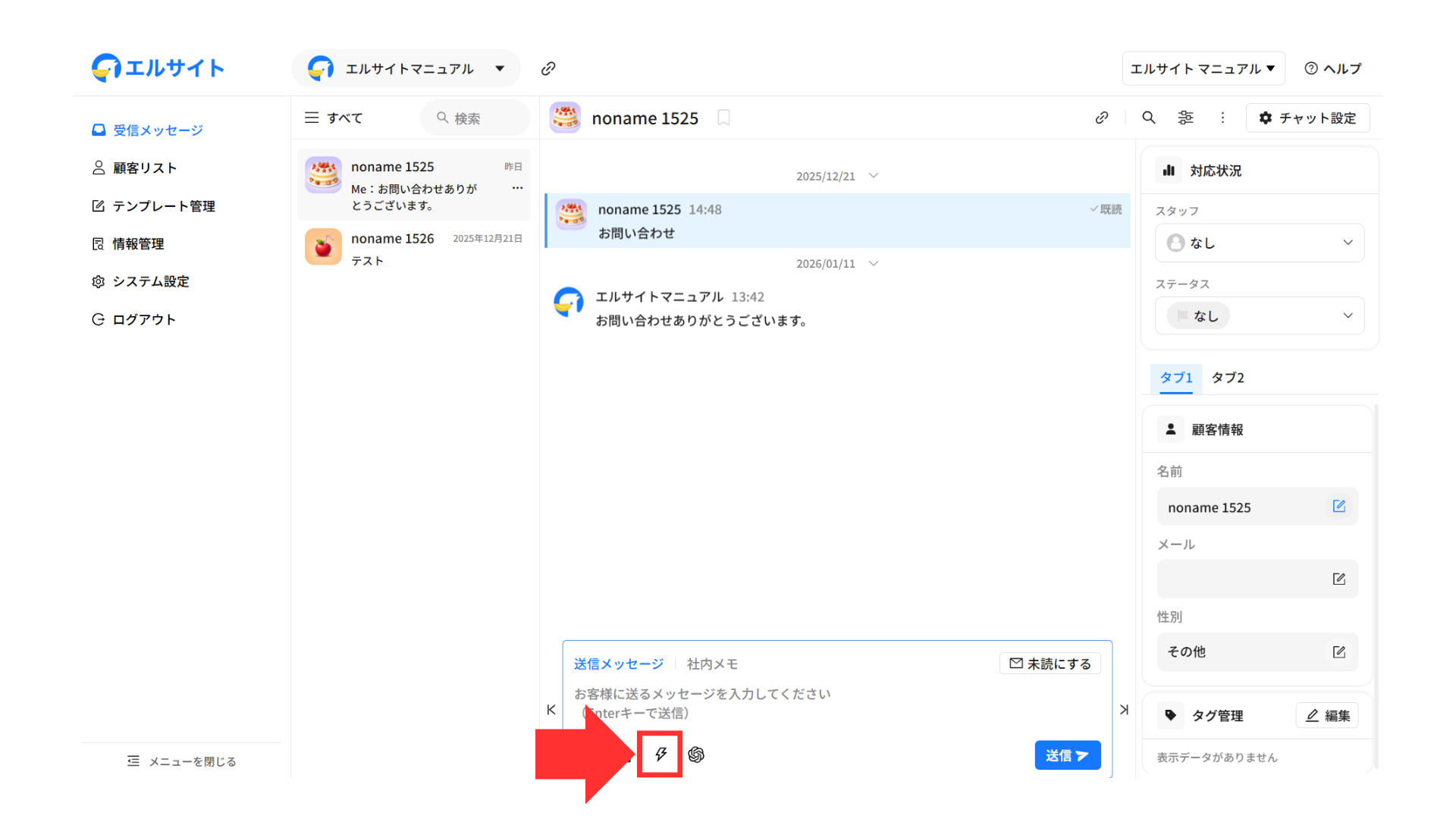Switch to the タブ2 tab
Image resolution: width=1456 pixels, height=819 pixels.
point(1227,378)
